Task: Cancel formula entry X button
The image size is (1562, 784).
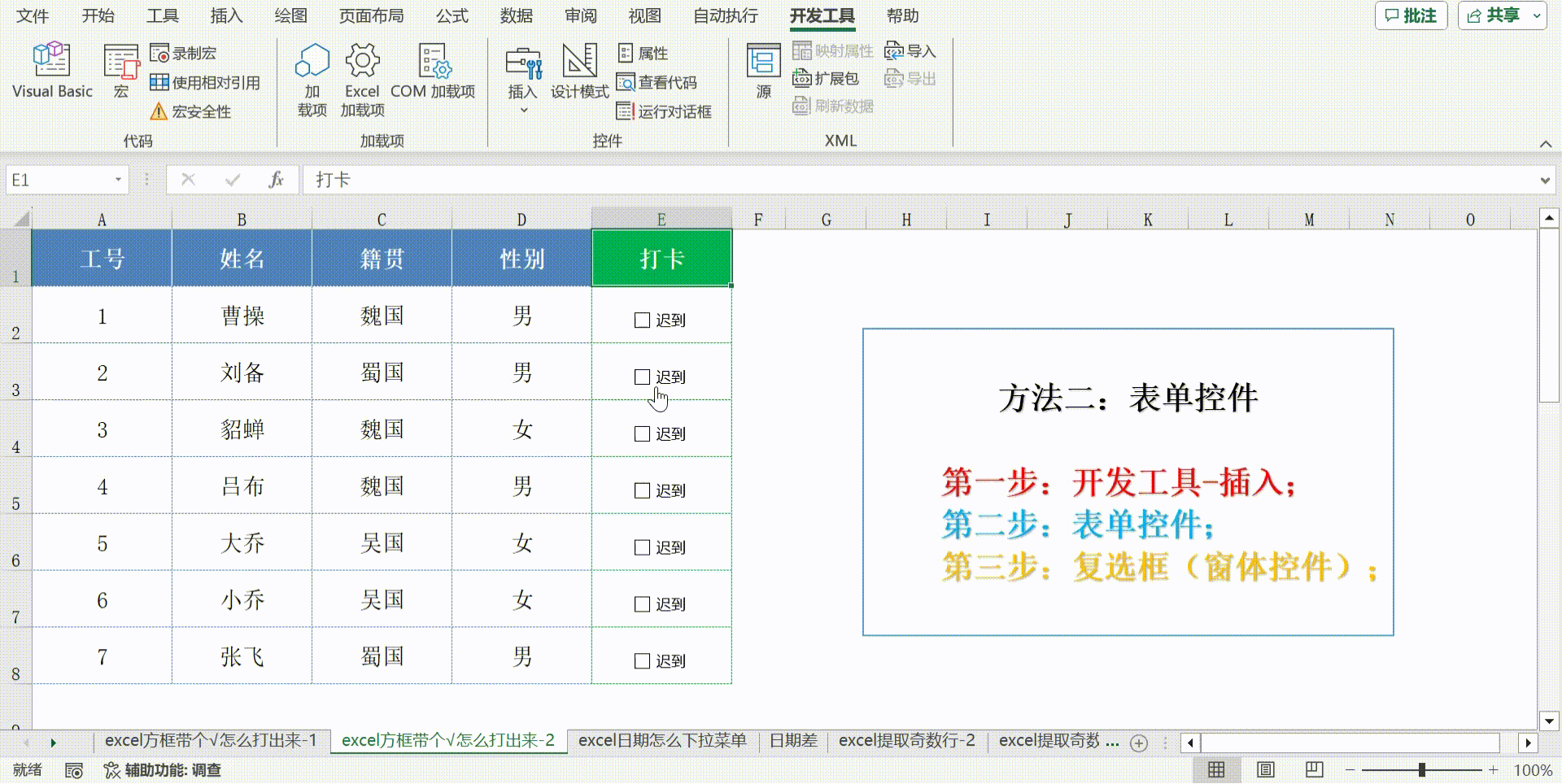Action: 188,180
